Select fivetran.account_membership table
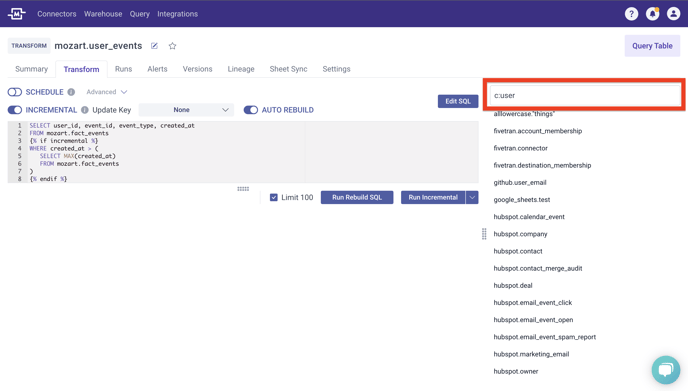The height and width of the screenshot is (391, 688). pos(538,131)
